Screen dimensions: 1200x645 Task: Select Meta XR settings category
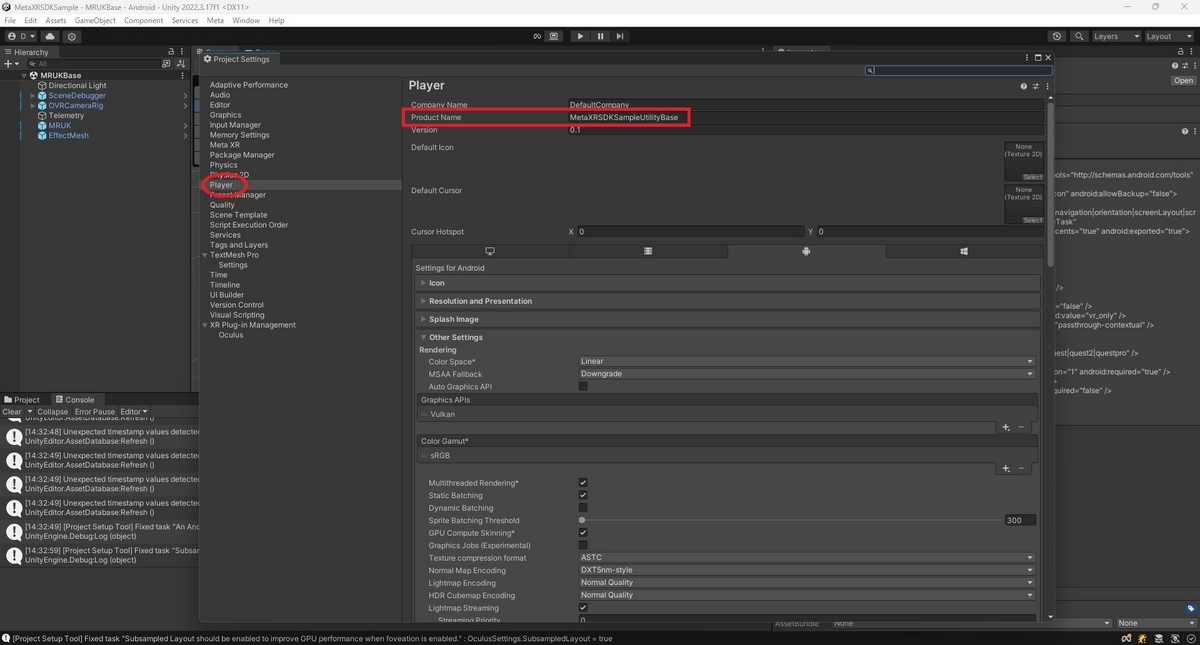pos(225,145)
